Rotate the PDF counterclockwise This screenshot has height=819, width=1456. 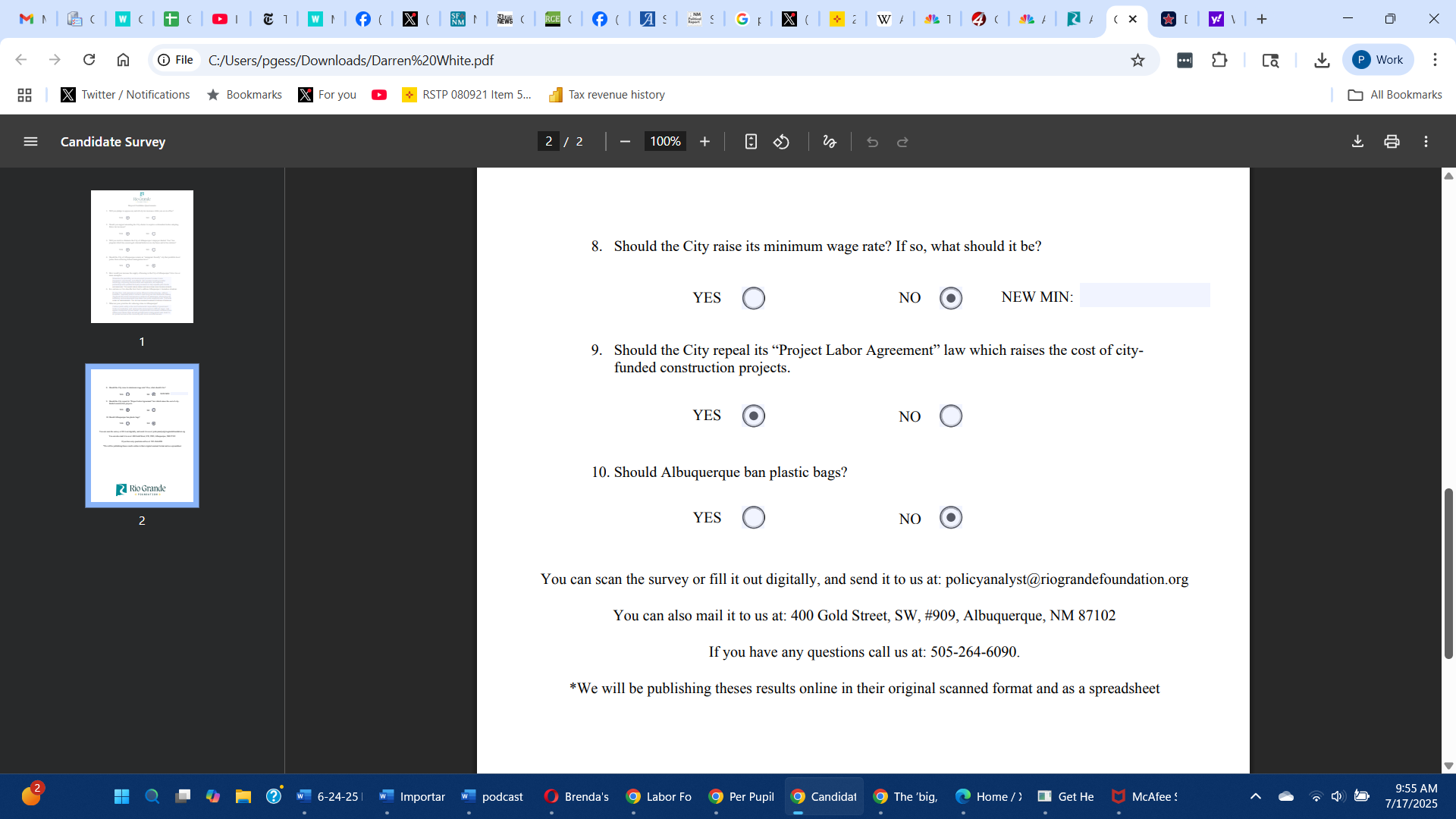tap(781, 142)
